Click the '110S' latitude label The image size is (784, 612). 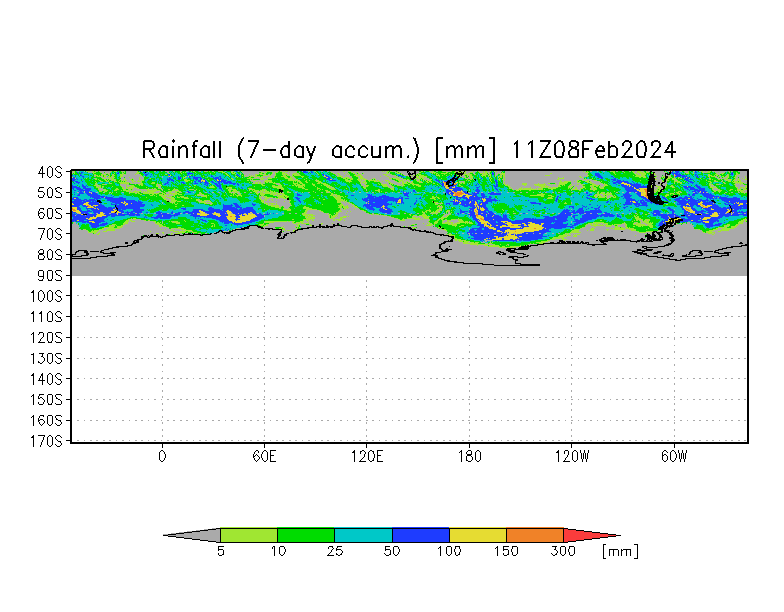click(46, 317)
